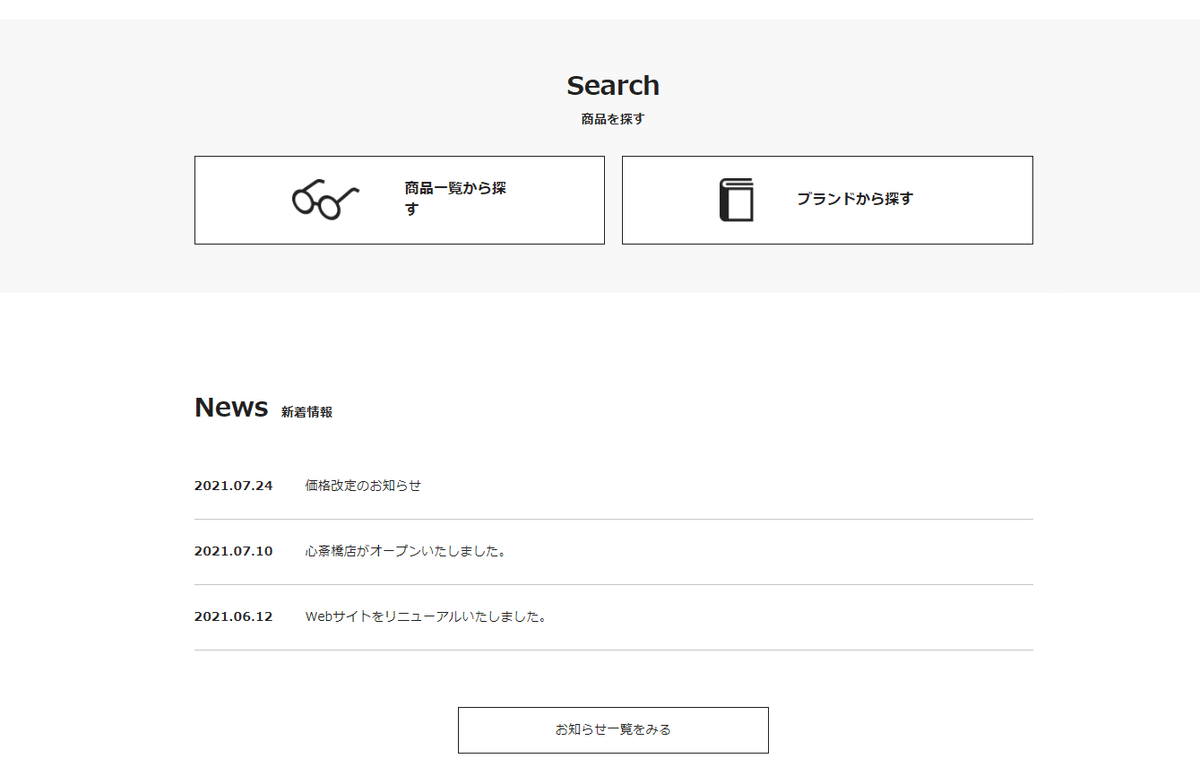Click the お知らせ一覧をみる button

pos(612,730)
